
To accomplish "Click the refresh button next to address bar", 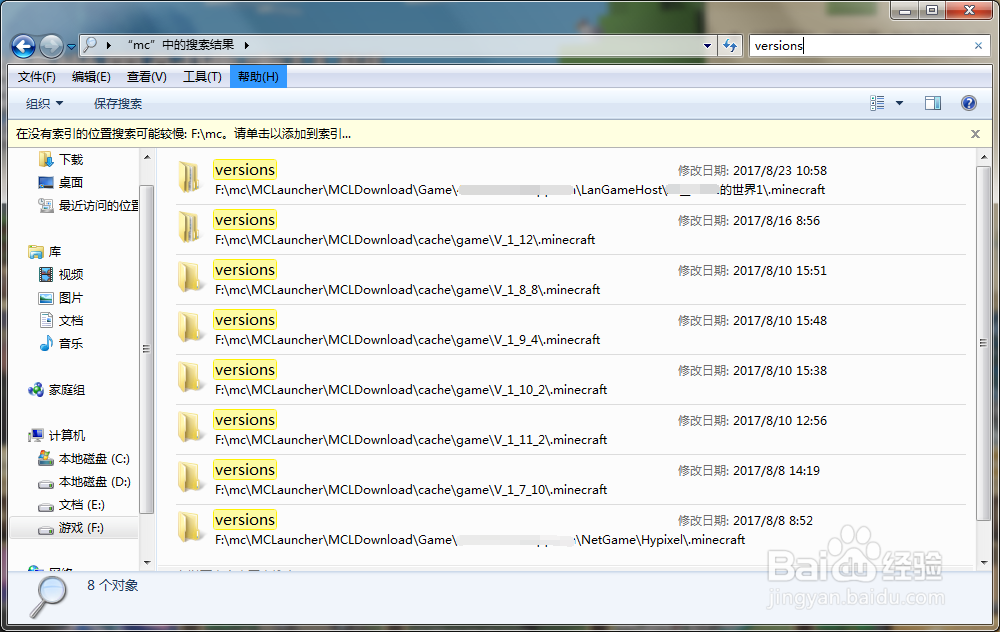I will pyautogui.click(x=730, y=46).
